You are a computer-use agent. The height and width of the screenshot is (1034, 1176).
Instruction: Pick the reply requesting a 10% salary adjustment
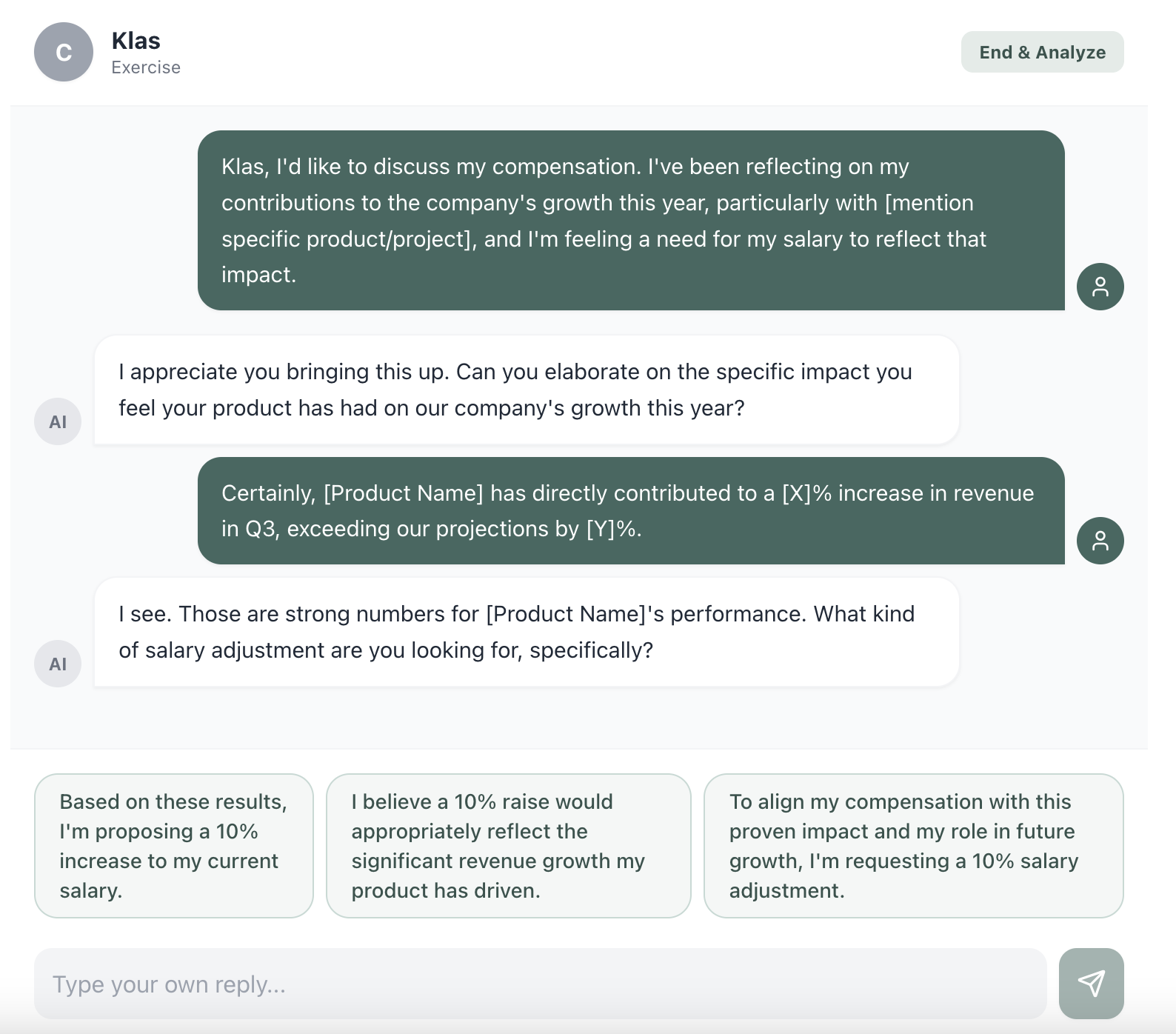click(915, 846)
